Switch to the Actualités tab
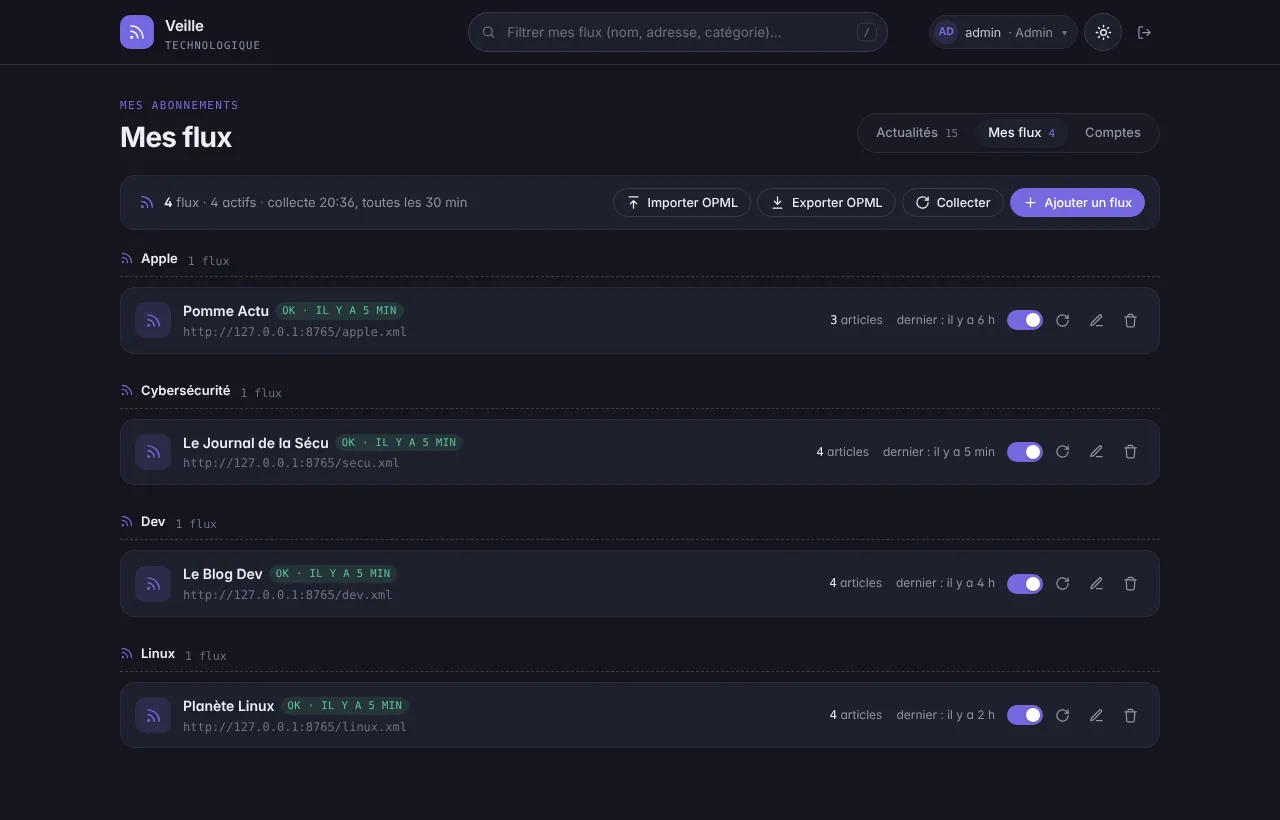This screenshot has width=1280, height=820. pyautogui.click(x=917, y=133)
